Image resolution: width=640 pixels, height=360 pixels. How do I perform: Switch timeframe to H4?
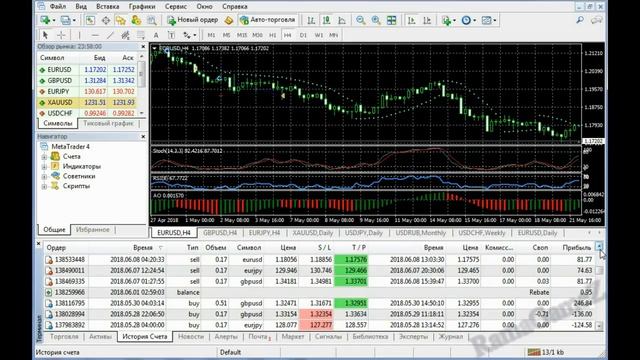pyautogui.click(x=287, y=35)
